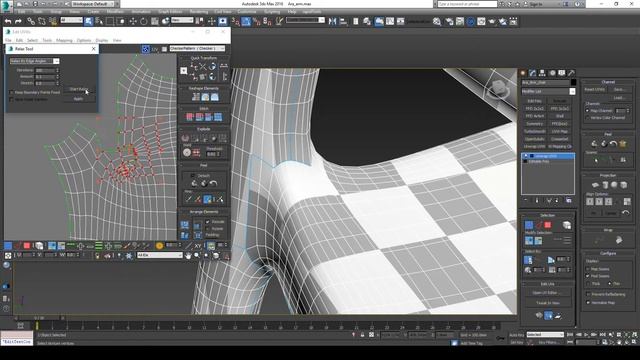The image size is (640, 360).
Task: Open the Mapping menu in Edit UVWs
Action: point(64,40)
